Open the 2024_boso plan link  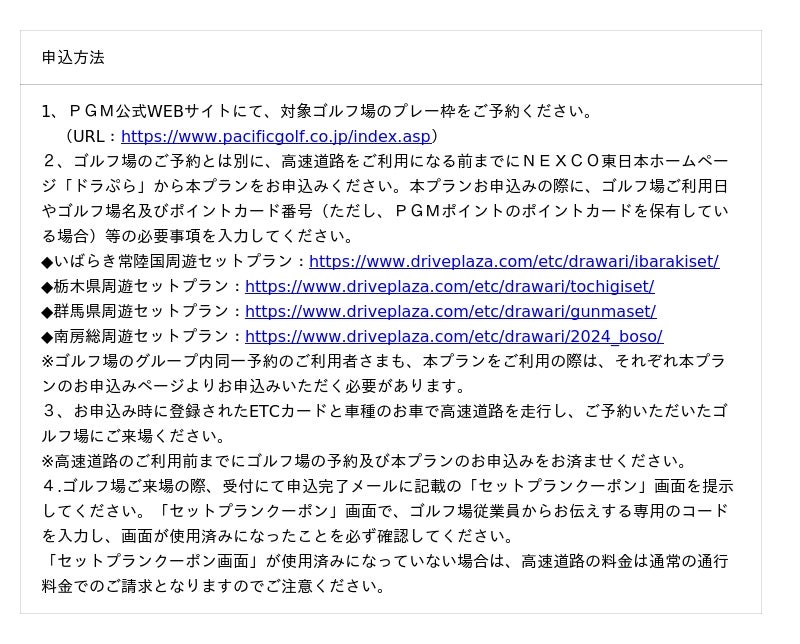point(453,337)
